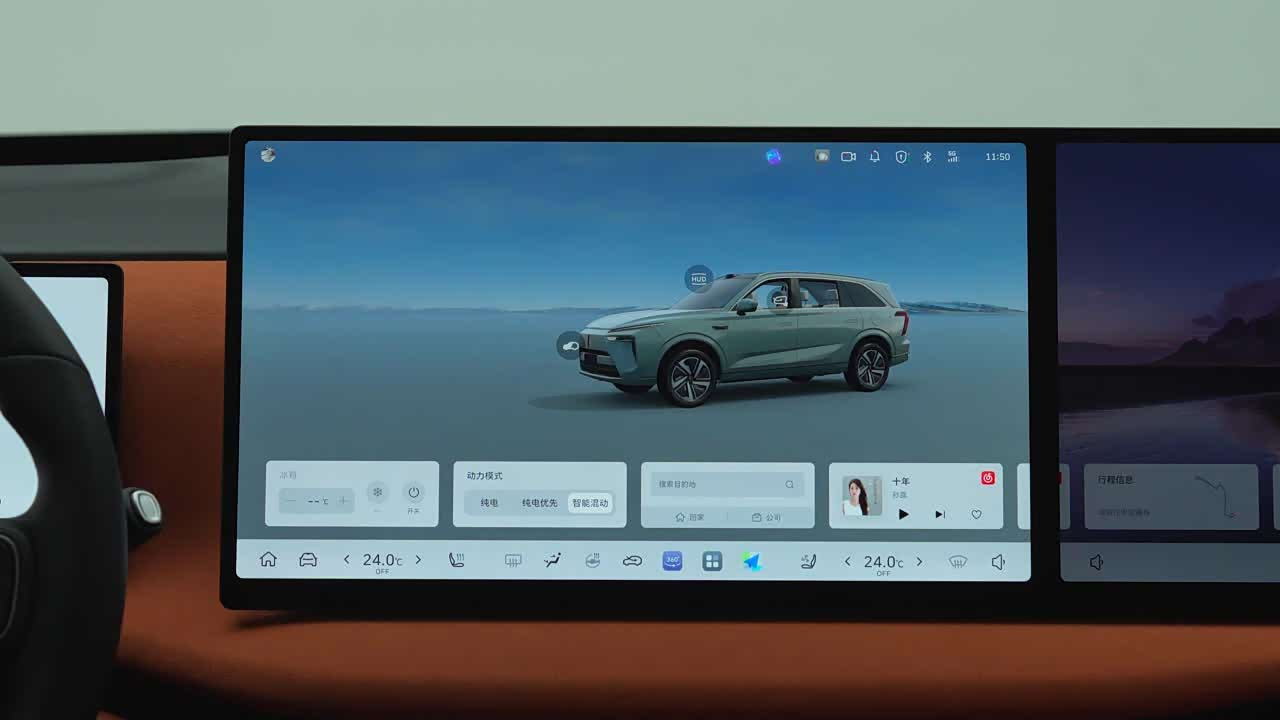
Task: Open volume control on the center screen
Action: pyautogui.click(x=997, y=562)
